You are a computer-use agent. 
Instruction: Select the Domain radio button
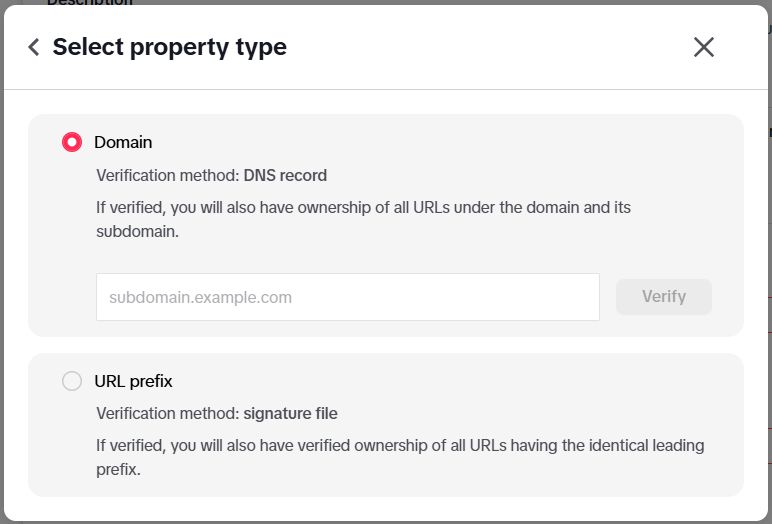(72, 142)
